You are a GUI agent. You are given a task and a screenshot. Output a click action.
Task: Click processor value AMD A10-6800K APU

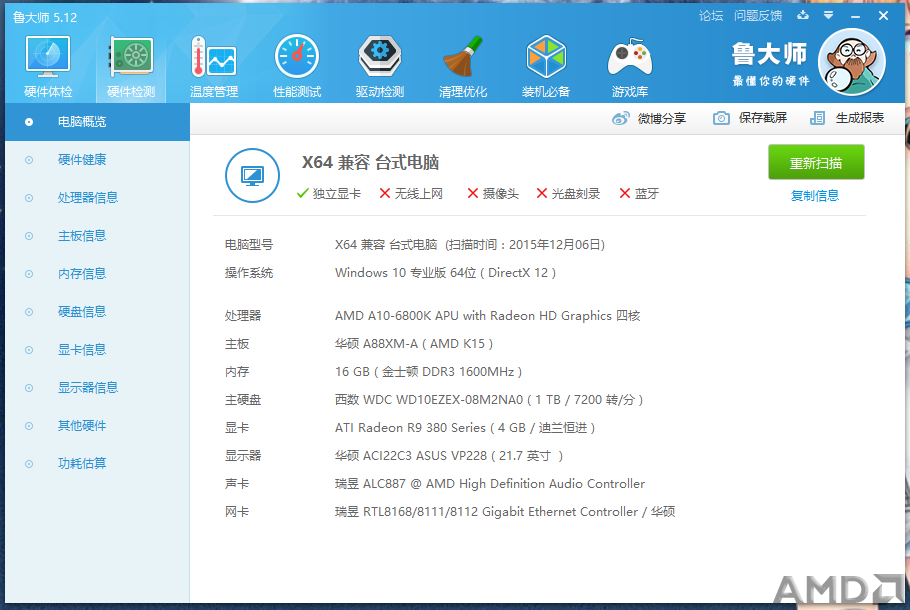(x=488, y=316)
